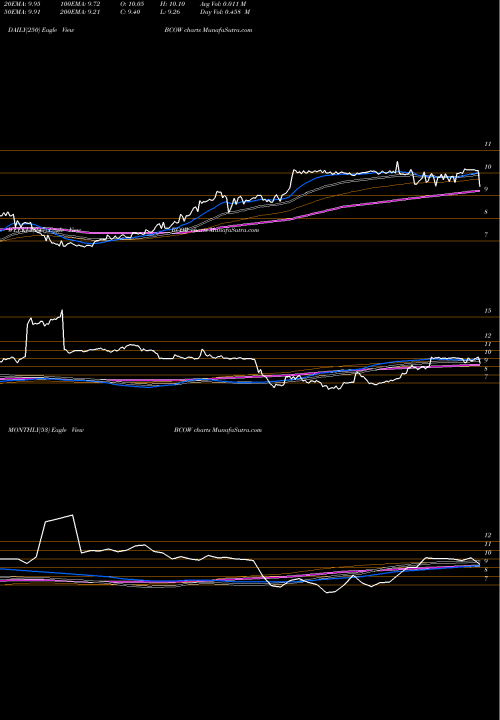
Task: Click the 15 price label on weekly axis
Action: coord(488,311)
